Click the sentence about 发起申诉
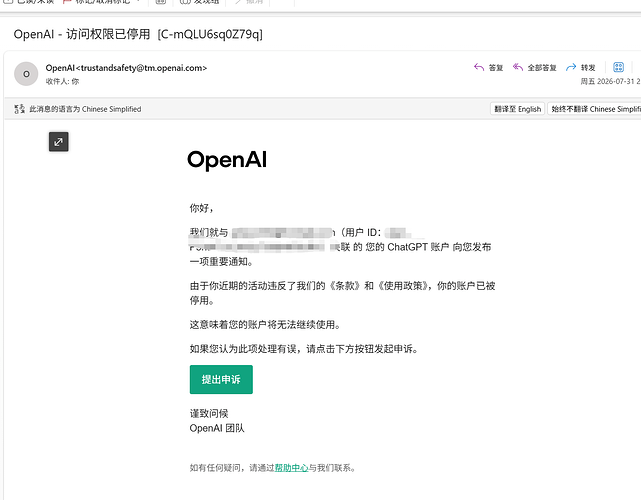 coord(304,349)
